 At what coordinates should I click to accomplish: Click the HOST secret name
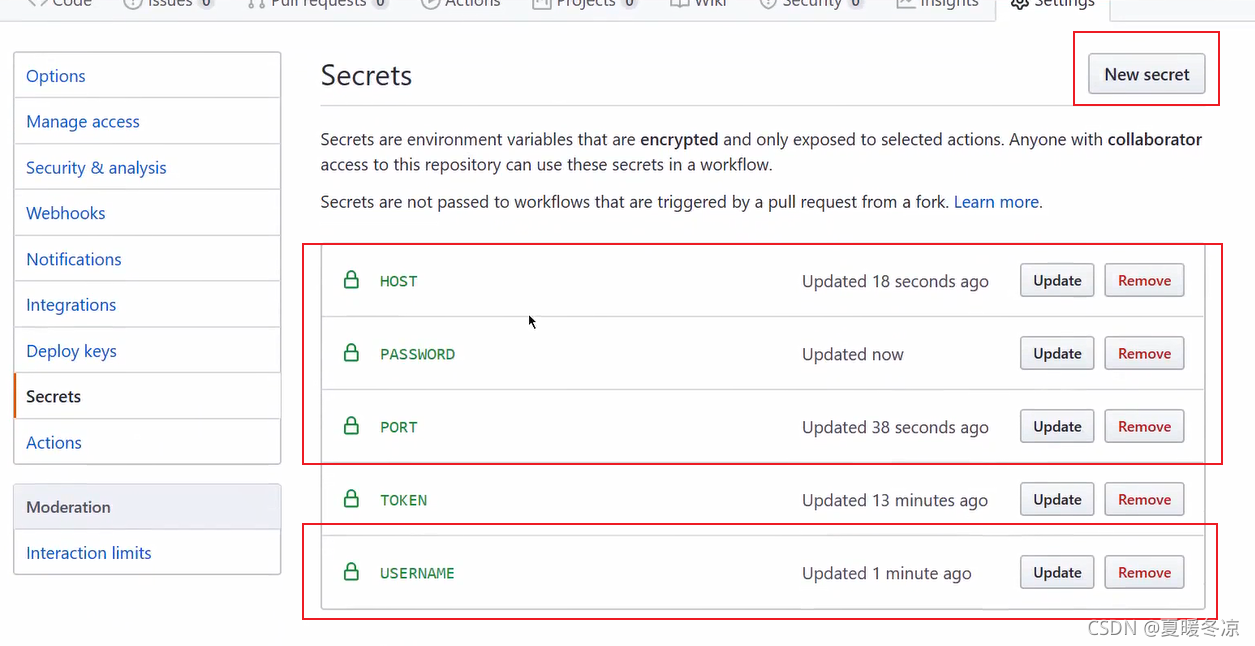(398, 281)
